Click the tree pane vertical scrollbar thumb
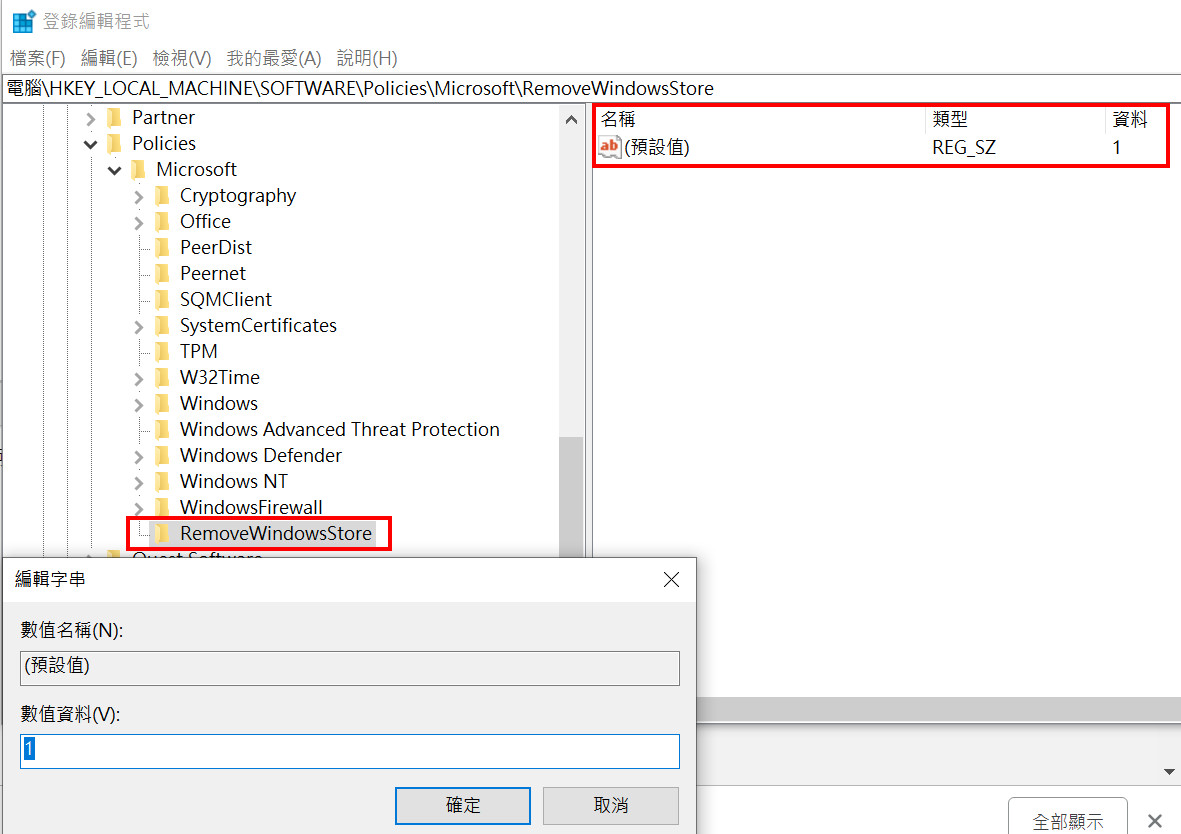The image size is (1181, 834). [572, 497]
